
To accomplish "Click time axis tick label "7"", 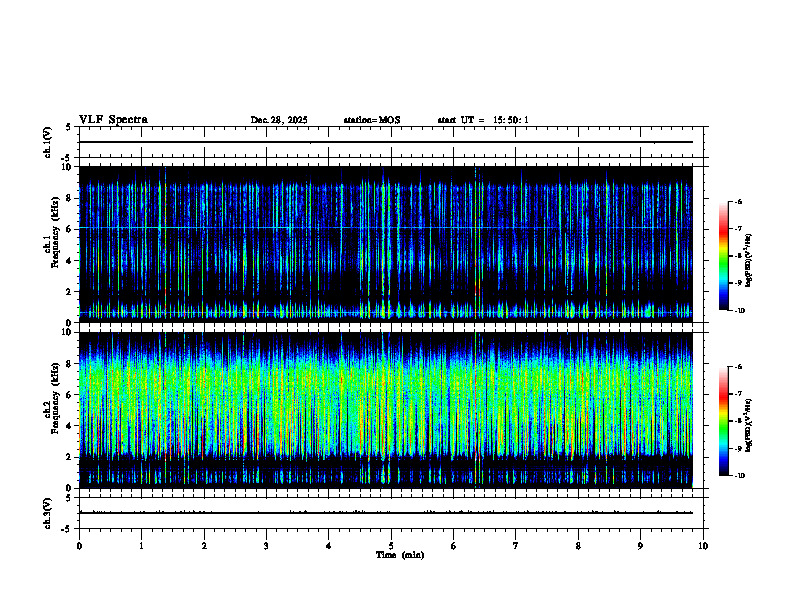I will (x=516, y=546).
